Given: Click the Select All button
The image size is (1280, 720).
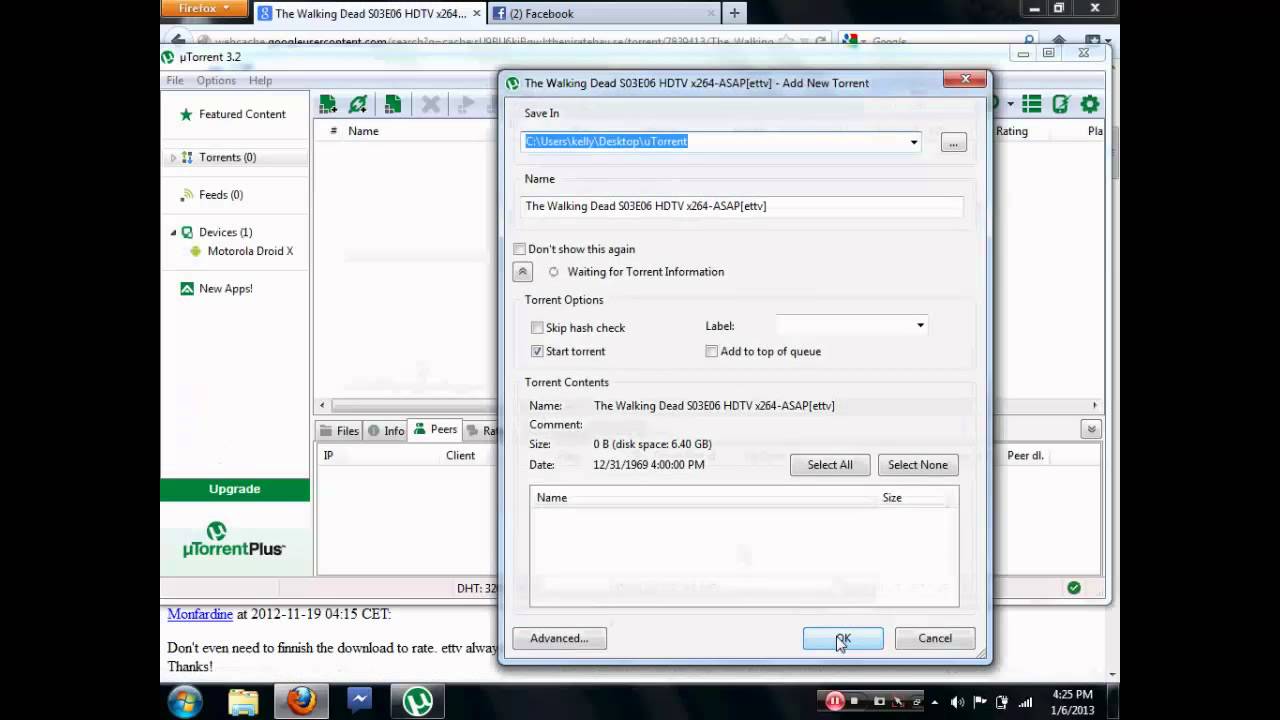Looking at the screenshot, I should (830, 464).
